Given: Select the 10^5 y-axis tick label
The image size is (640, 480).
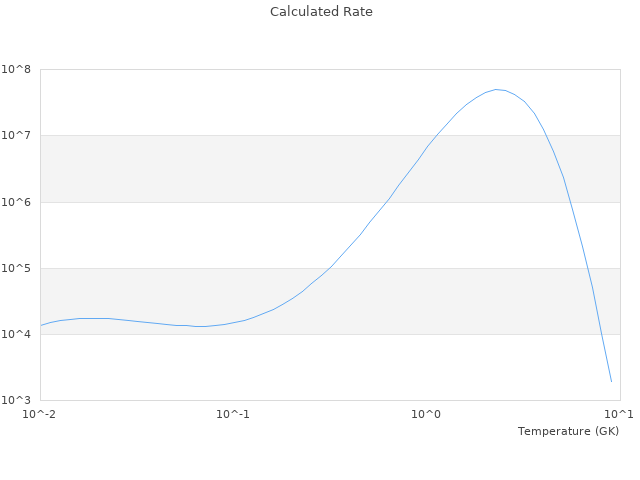Looking at the screenshot, I should tap(16, 268).
